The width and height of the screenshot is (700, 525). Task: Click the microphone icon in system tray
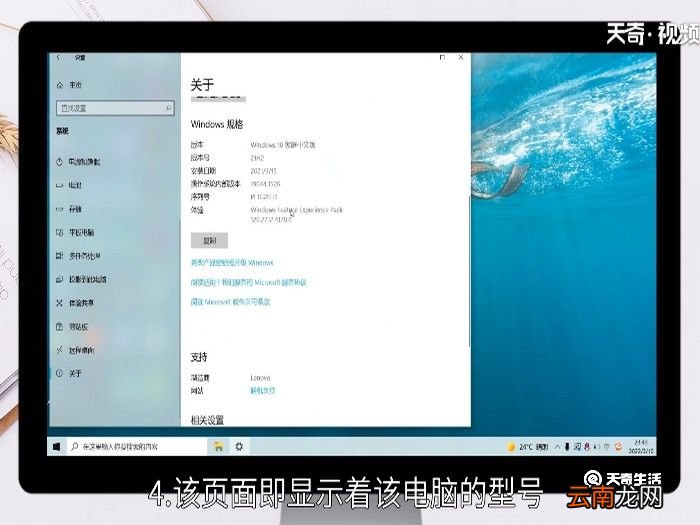pyautogui.click(x=567, y=447)
